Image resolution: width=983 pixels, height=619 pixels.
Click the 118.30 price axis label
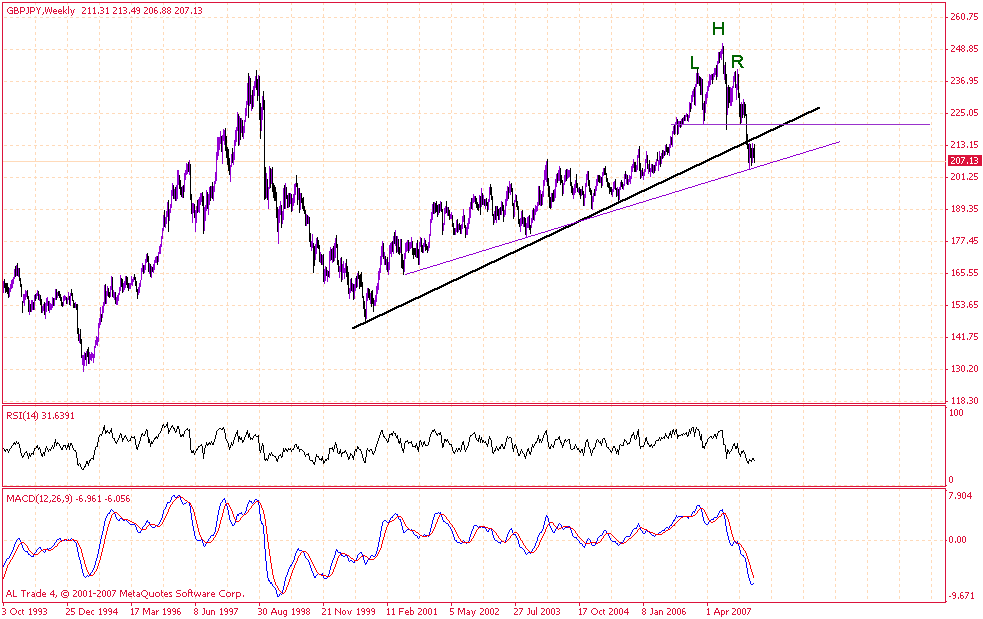tap(964, 400)
